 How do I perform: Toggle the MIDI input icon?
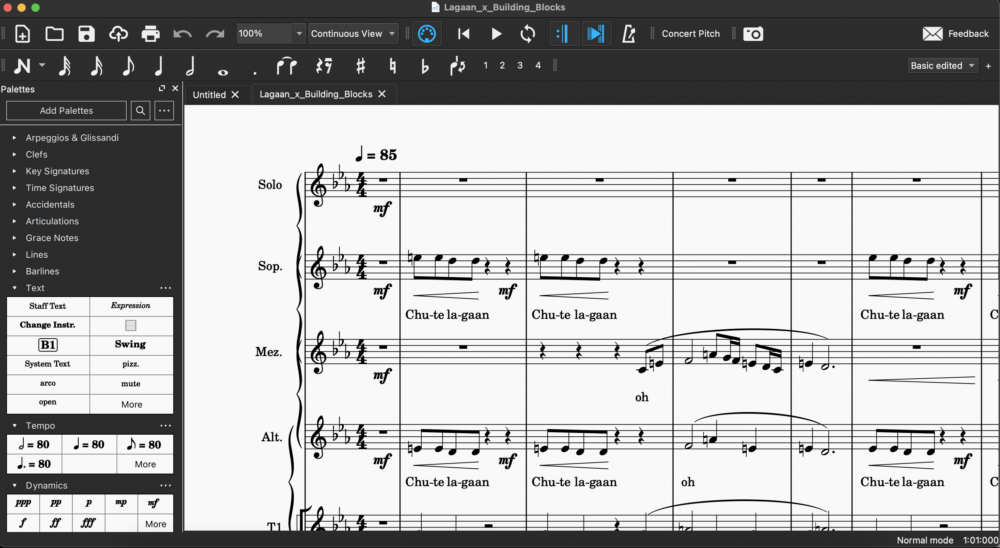(427, 34)
